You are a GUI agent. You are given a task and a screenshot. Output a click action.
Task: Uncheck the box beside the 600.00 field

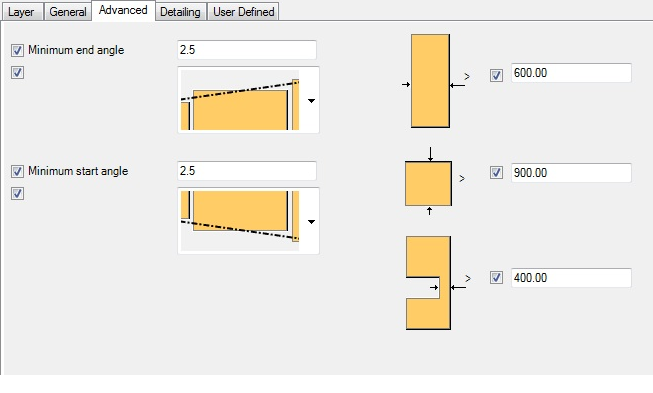pyautogui.click(x=496, y=75)
